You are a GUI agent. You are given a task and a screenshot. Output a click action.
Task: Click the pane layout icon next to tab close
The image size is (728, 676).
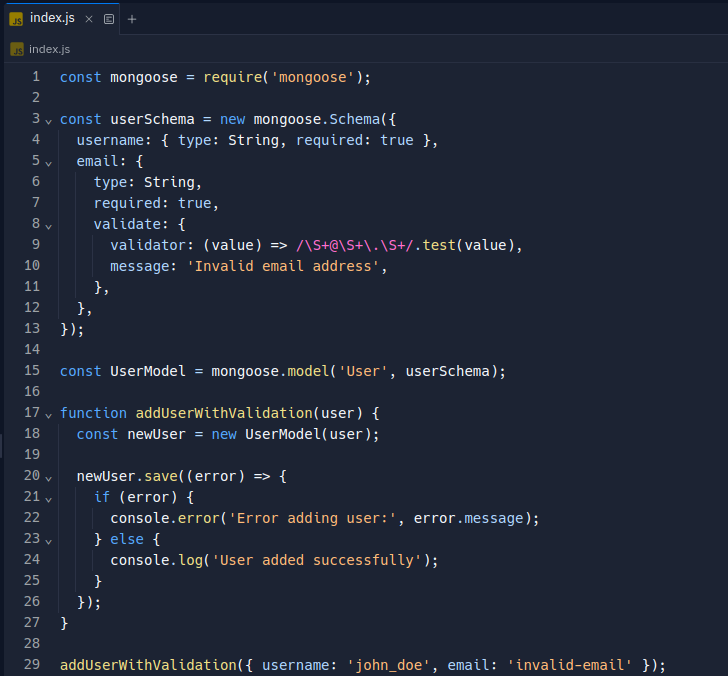pyautogui.click(x=109, y=19)
